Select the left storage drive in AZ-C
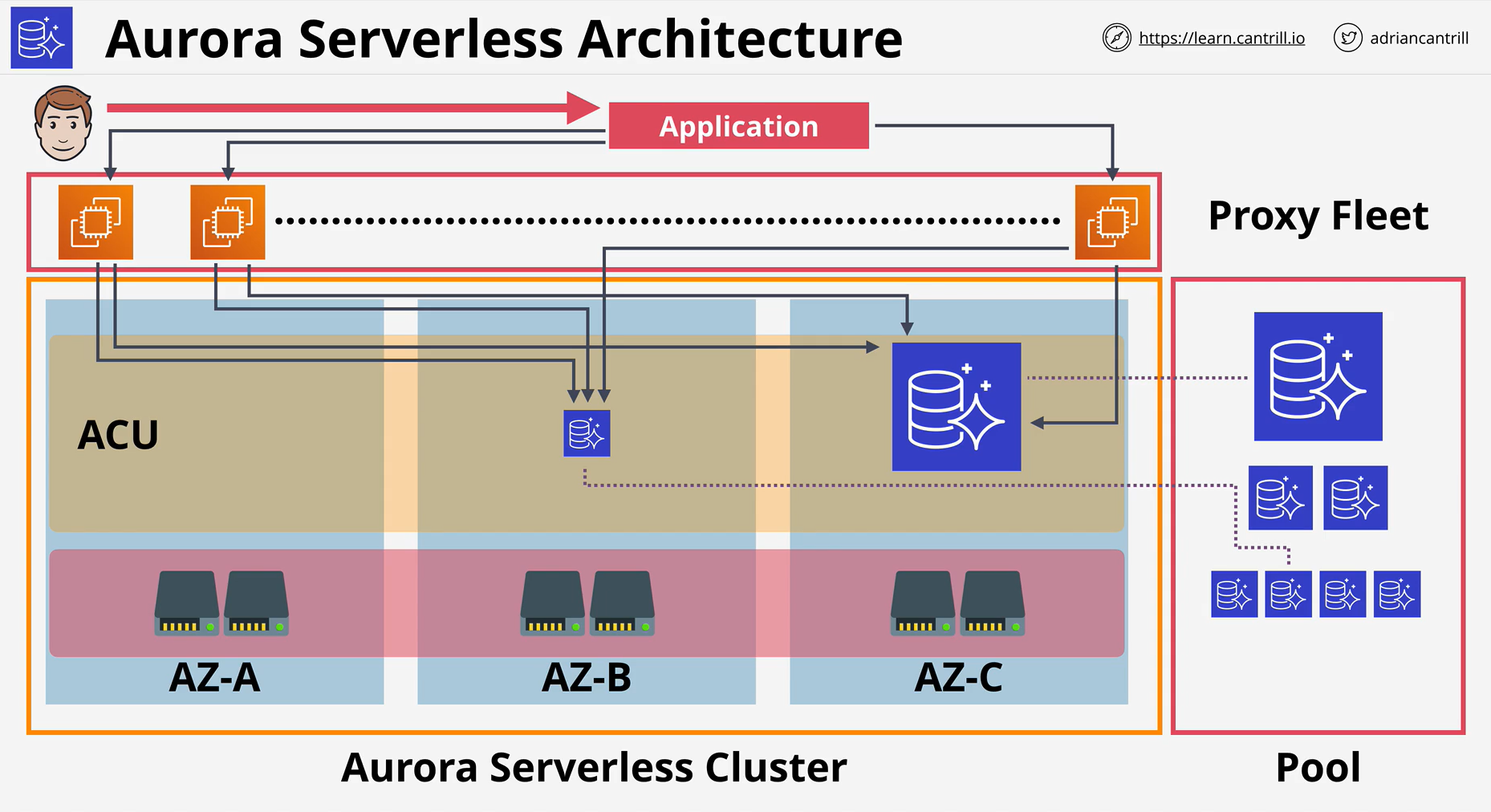 (923, 603)
